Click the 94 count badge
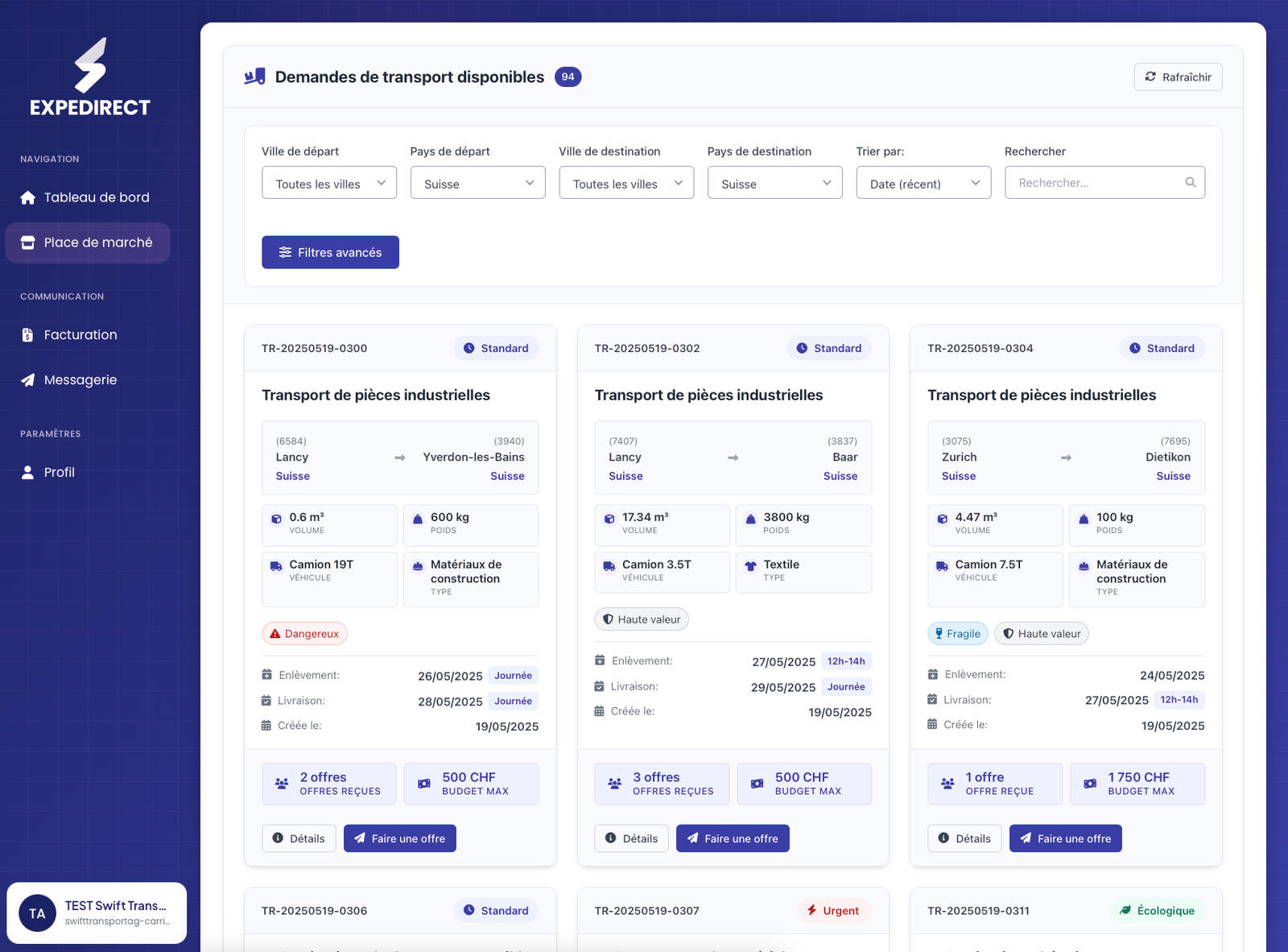 568,77
